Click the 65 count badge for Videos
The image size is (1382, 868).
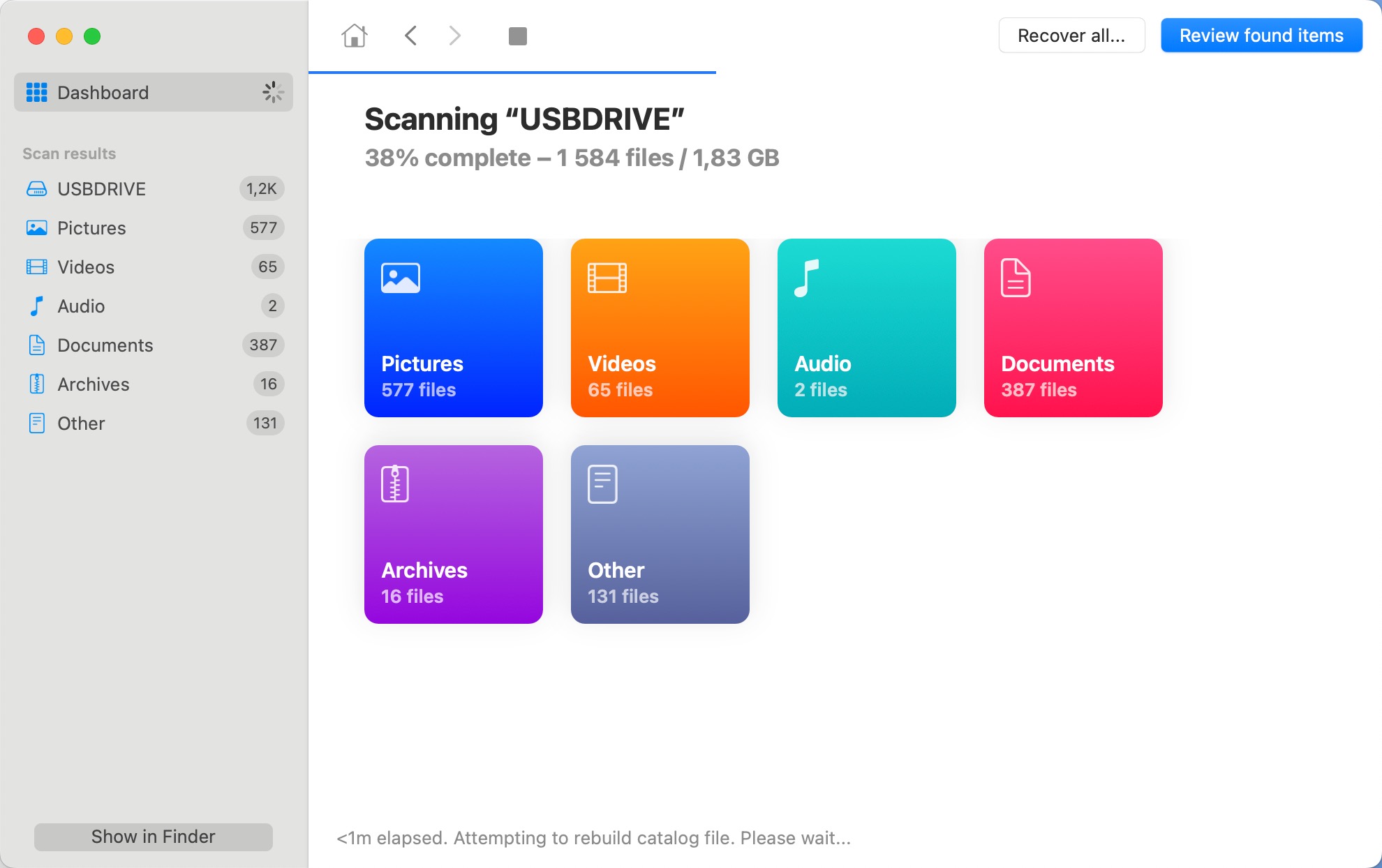pos(267,267)
